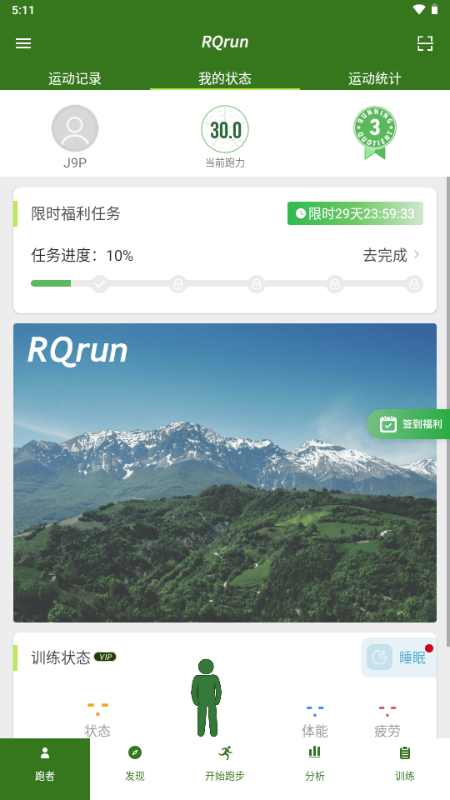Tap the green runner body figure
450x800 pixels.
[x=206, y=697]
